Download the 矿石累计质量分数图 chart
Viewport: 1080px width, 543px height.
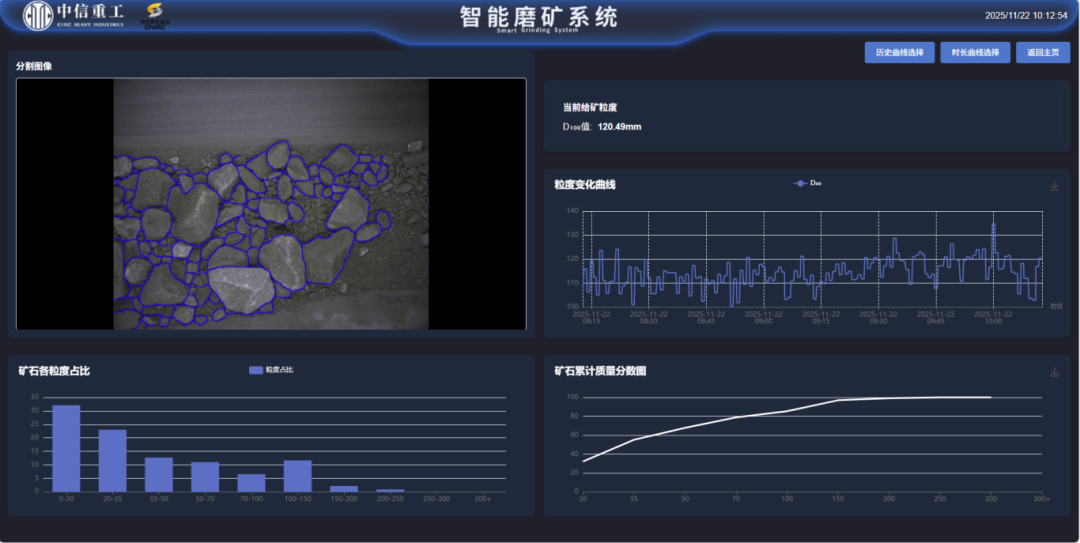click(1054, 372)
